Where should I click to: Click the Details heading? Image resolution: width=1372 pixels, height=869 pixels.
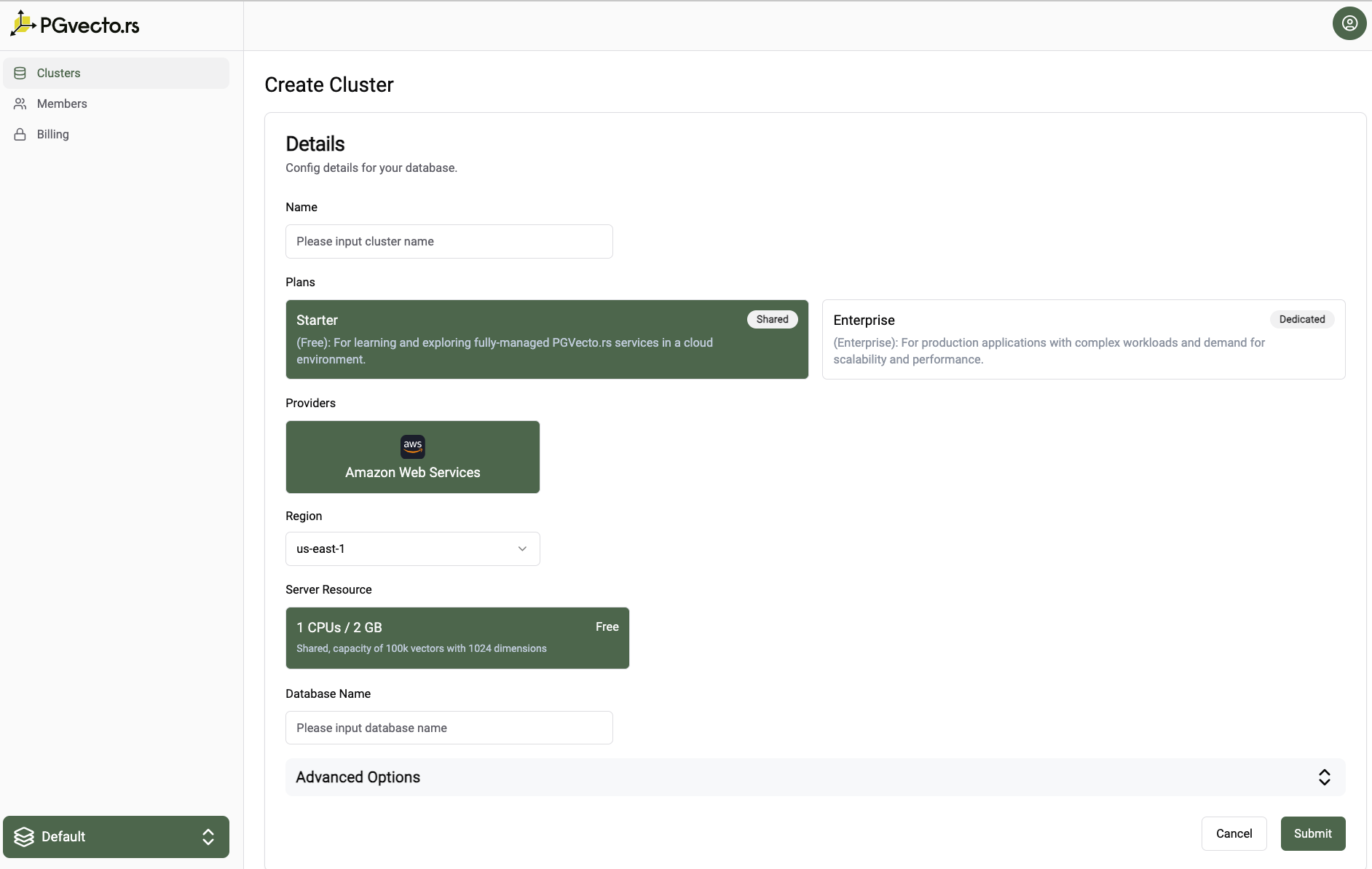point(315,143)
